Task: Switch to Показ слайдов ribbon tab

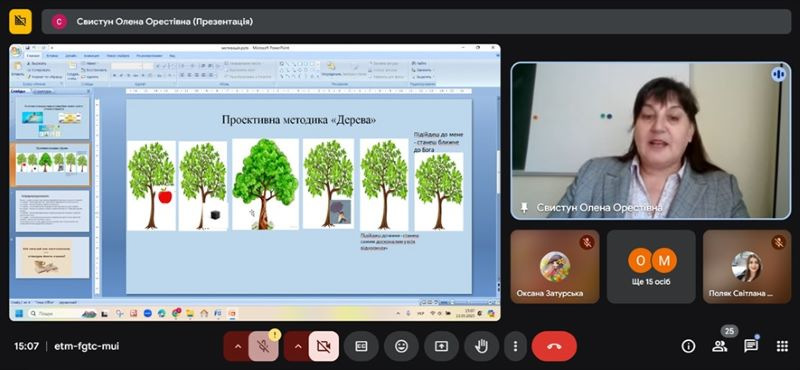Action: click(118, 56)
